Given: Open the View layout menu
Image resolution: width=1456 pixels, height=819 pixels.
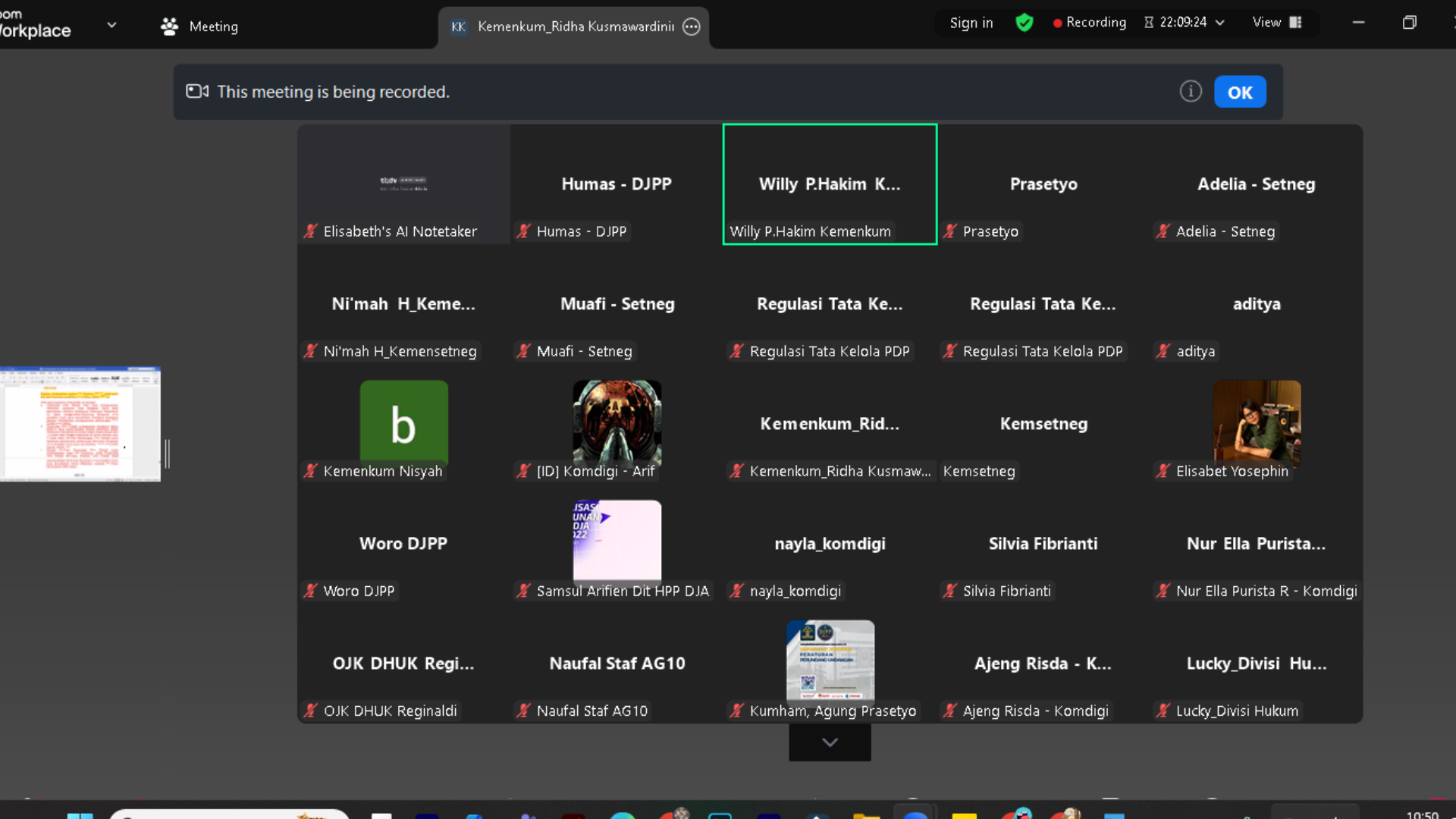Looking at the screenshot, I should (x=1277, y=23).
